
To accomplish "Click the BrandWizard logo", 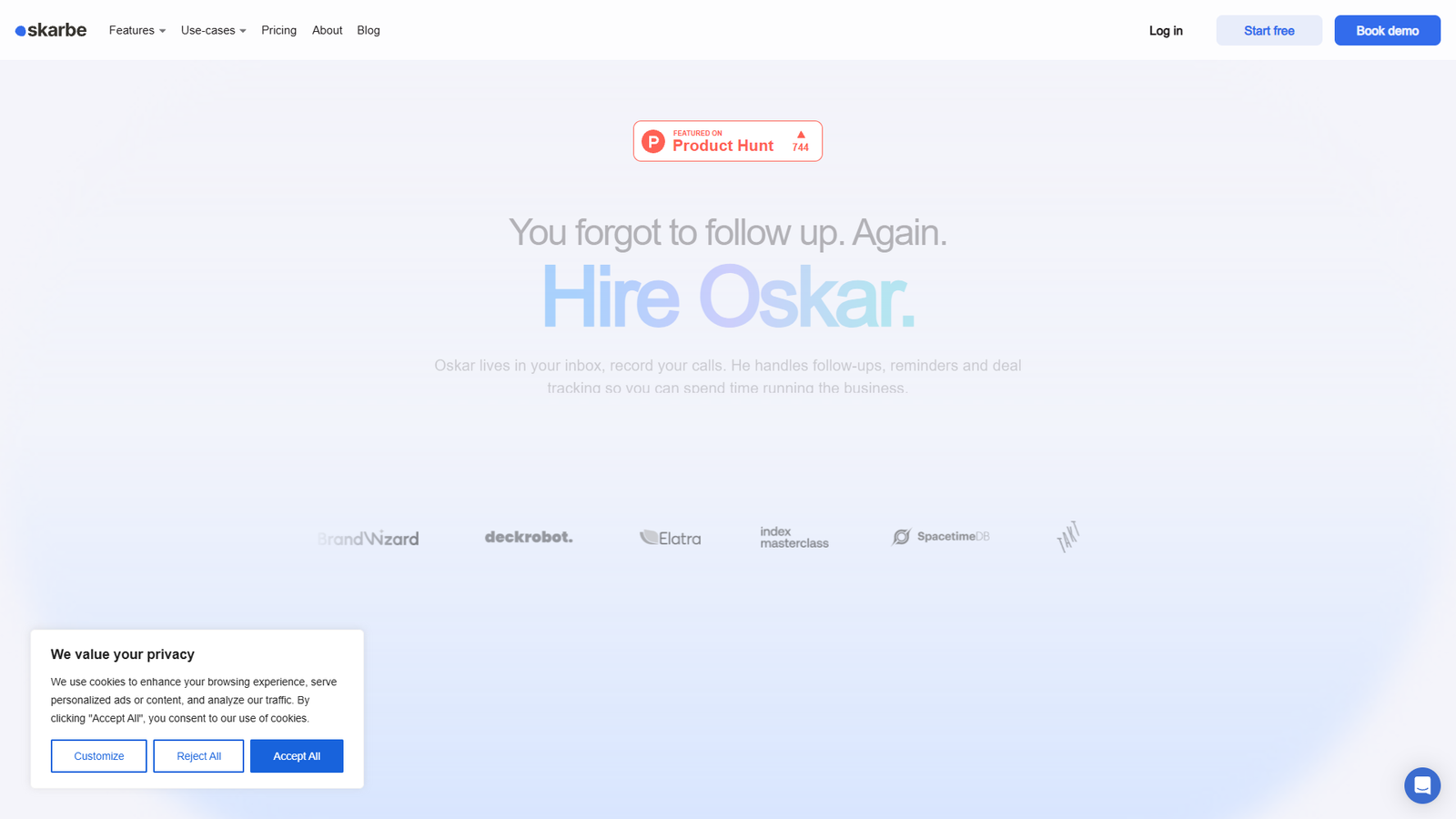I will [x=368, y=539].
